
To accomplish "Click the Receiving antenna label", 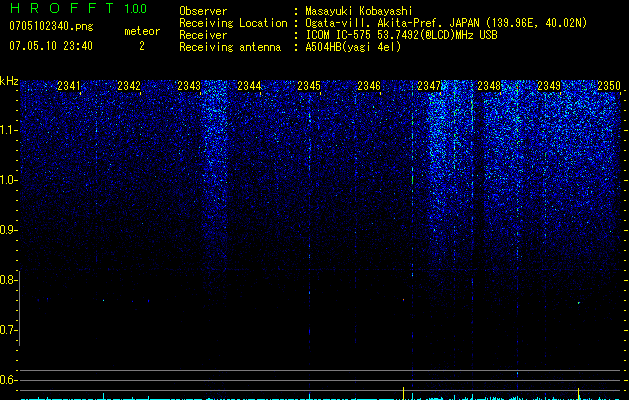I will click(x=230, y=47).
